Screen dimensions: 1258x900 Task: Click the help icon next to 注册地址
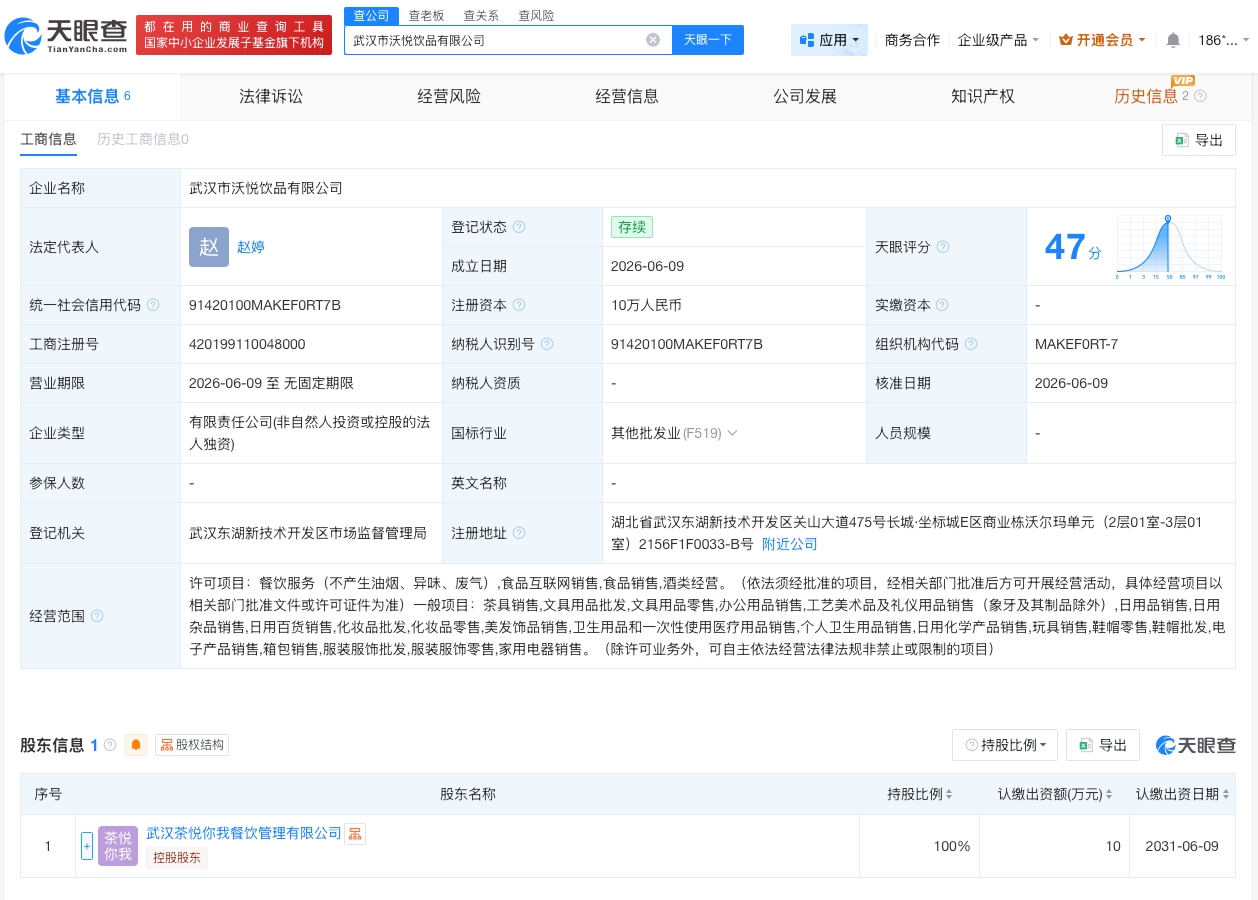[x=519, y=533]
